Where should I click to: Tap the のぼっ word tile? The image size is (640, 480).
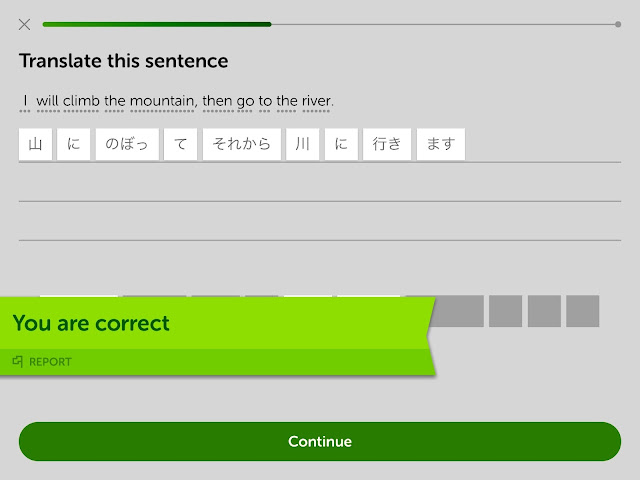click(x=127, y=144)
